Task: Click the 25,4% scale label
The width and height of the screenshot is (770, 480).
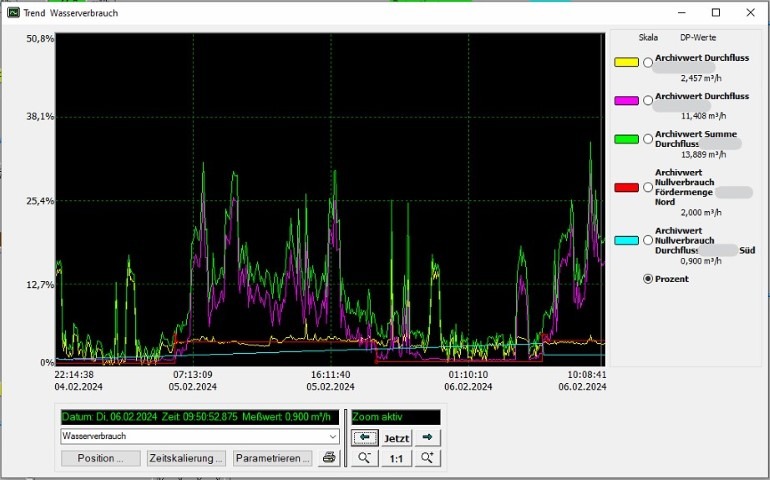Action: pyautogui.click(x=40, y=200)
